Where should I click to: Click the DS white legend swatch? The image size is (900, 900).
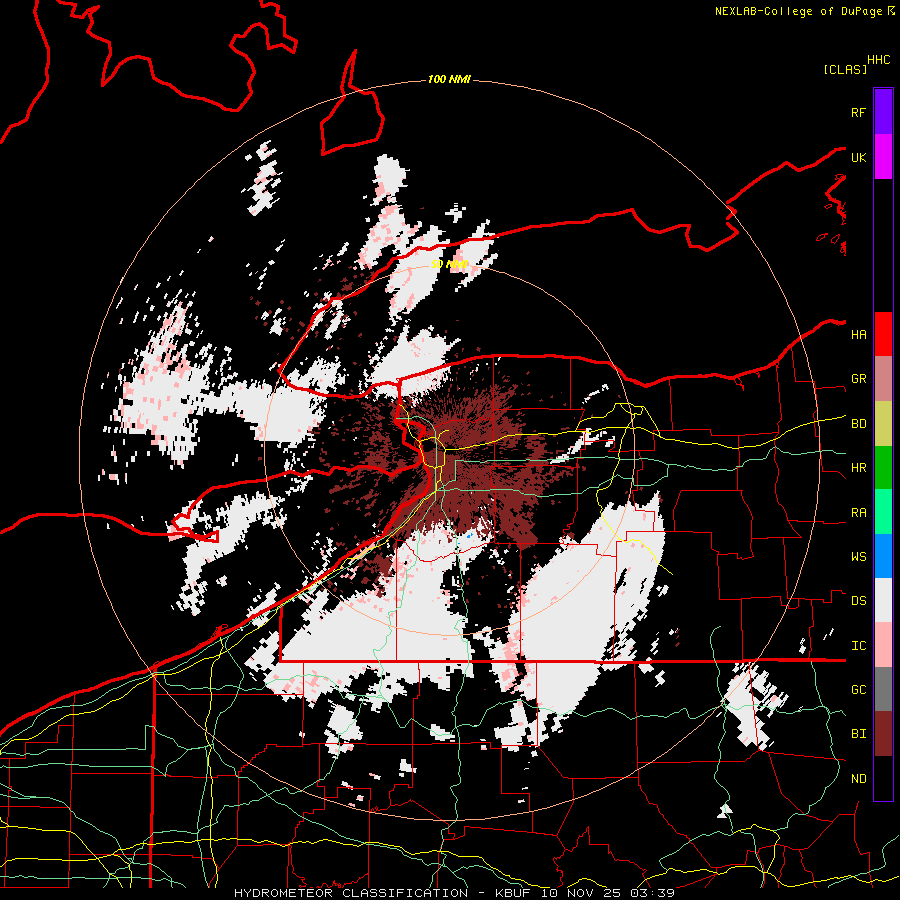coord(883,600)
